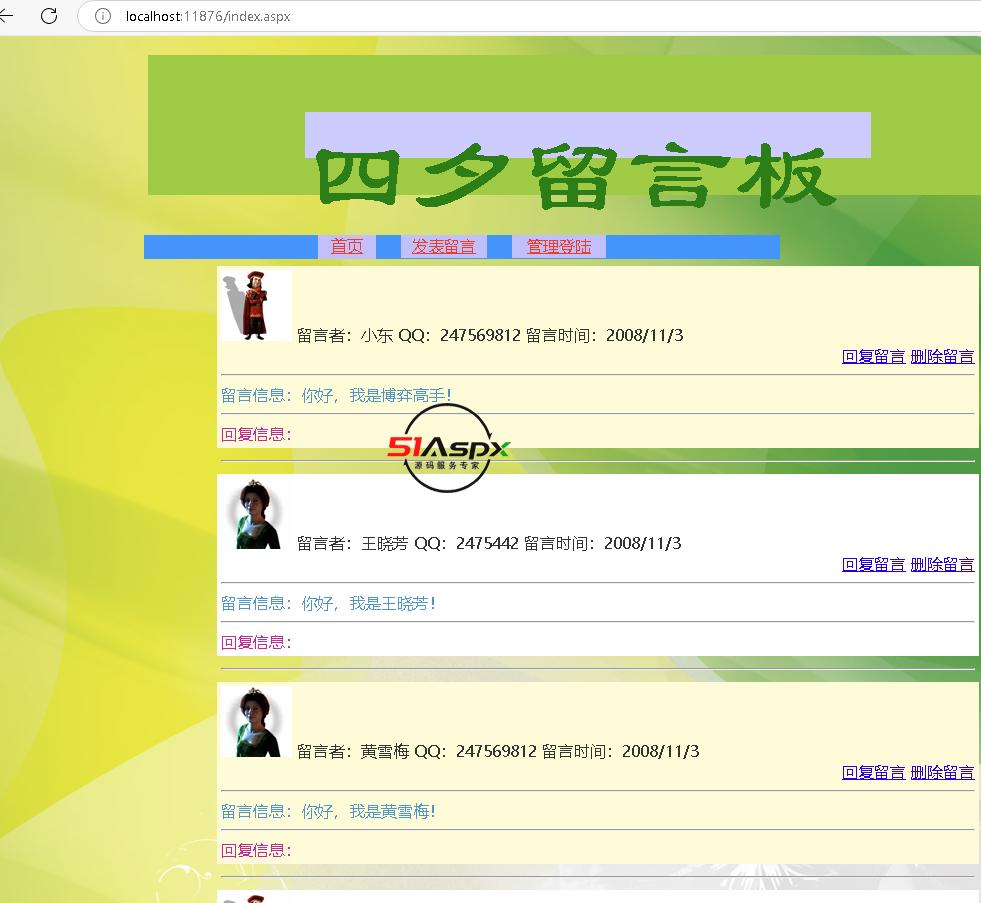Go to the 发表留言 page

tap(444, 247)
